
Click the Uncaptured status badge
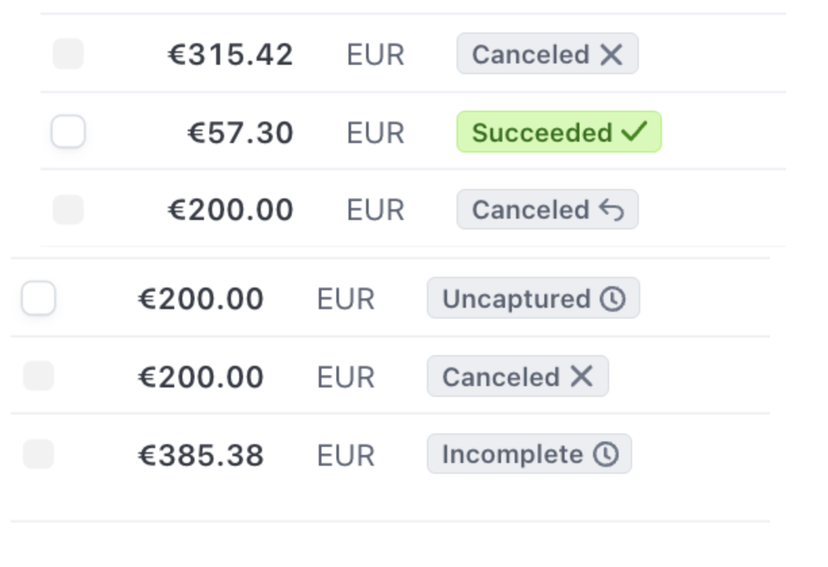pos(532,299)
